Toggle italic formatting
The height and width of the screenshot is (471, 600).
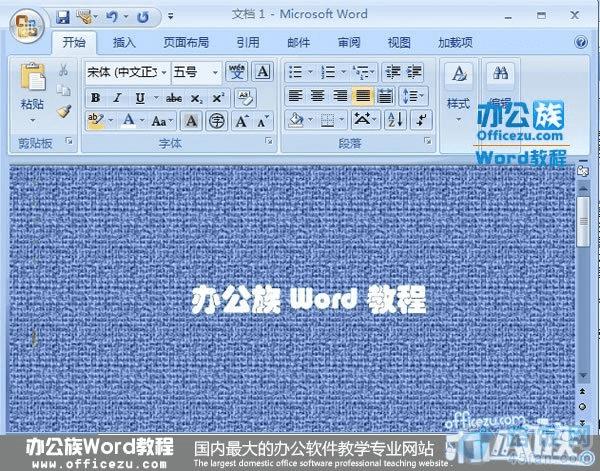(117, 98)
